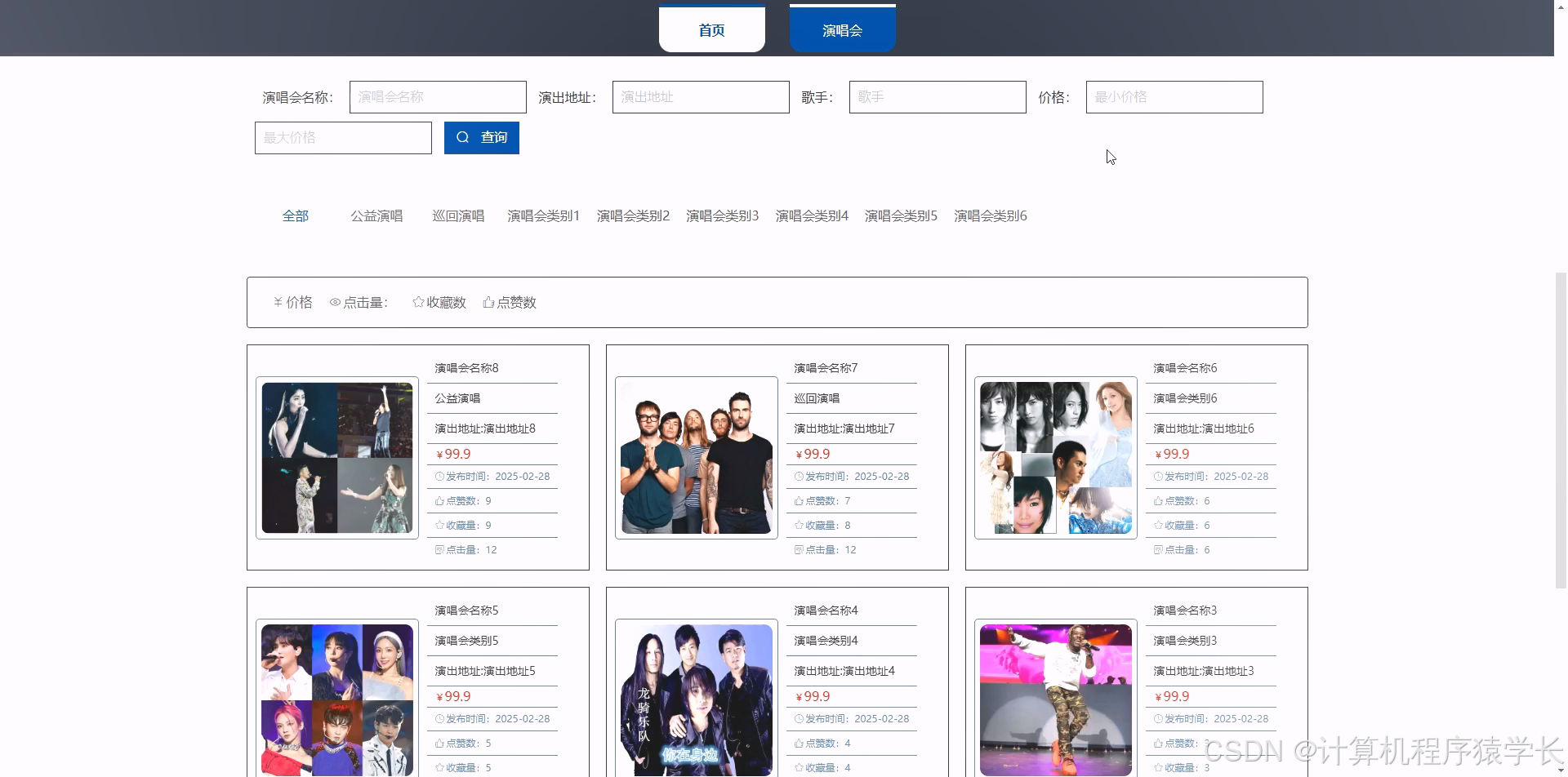Click the star icon next to 收藏数 sorting
The width and height of the screenshot is (1568, 777).
pyautogui.click(x=417, y=301)
